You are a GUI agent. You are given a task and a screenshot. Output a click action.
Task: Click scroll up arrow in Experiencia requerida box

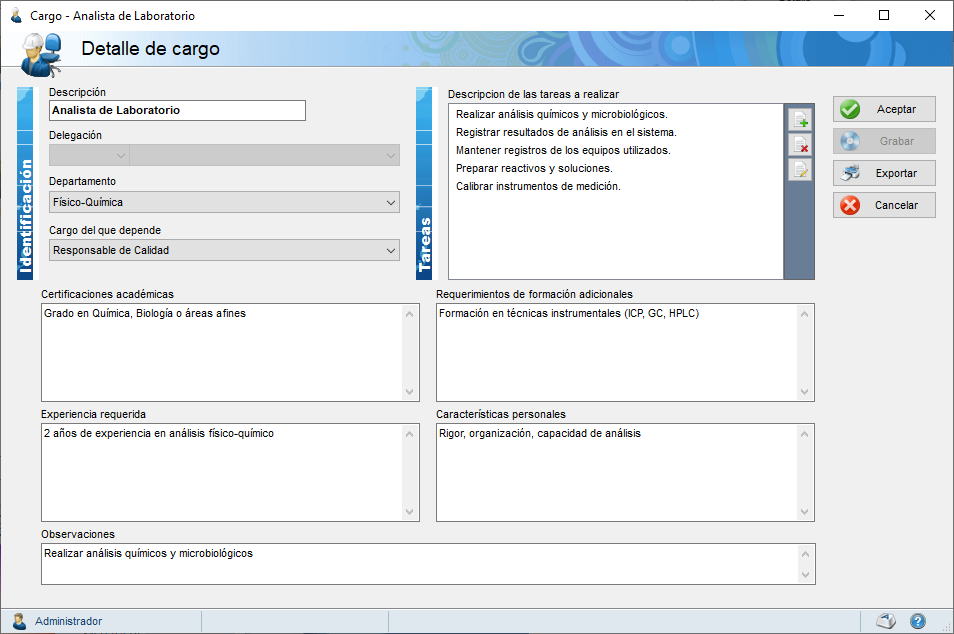(x=409, y=434)
